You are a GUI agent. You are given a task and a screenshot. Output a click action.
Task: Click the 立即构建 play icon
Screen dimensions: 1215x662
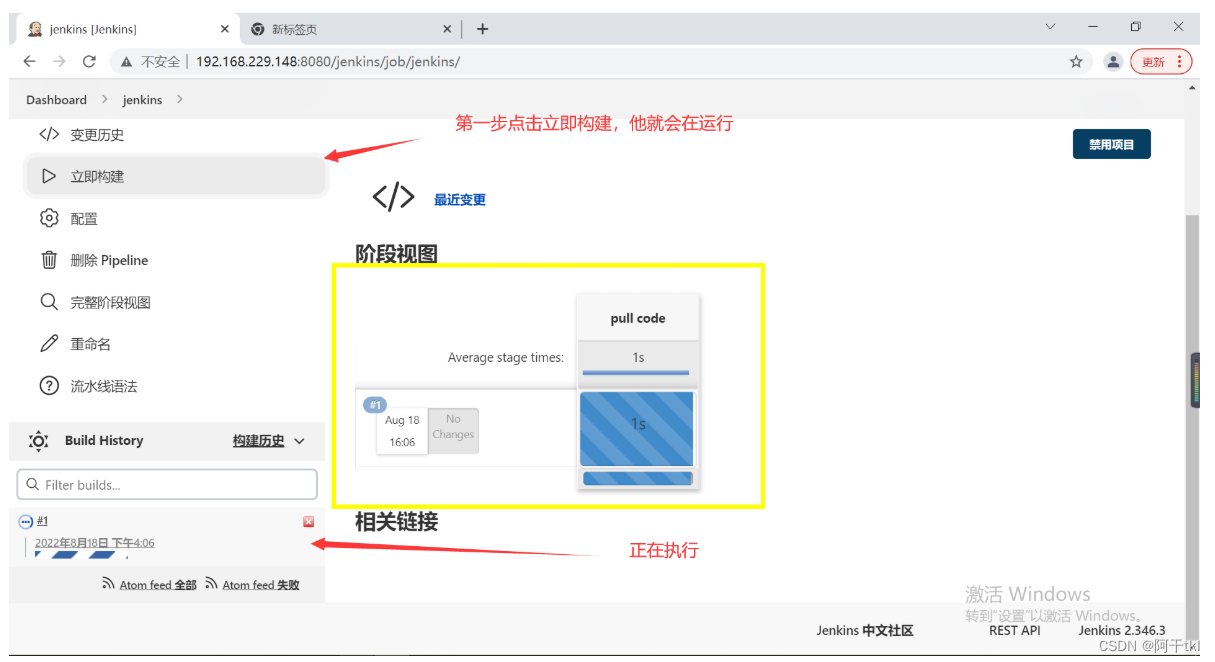coord(49,176)
